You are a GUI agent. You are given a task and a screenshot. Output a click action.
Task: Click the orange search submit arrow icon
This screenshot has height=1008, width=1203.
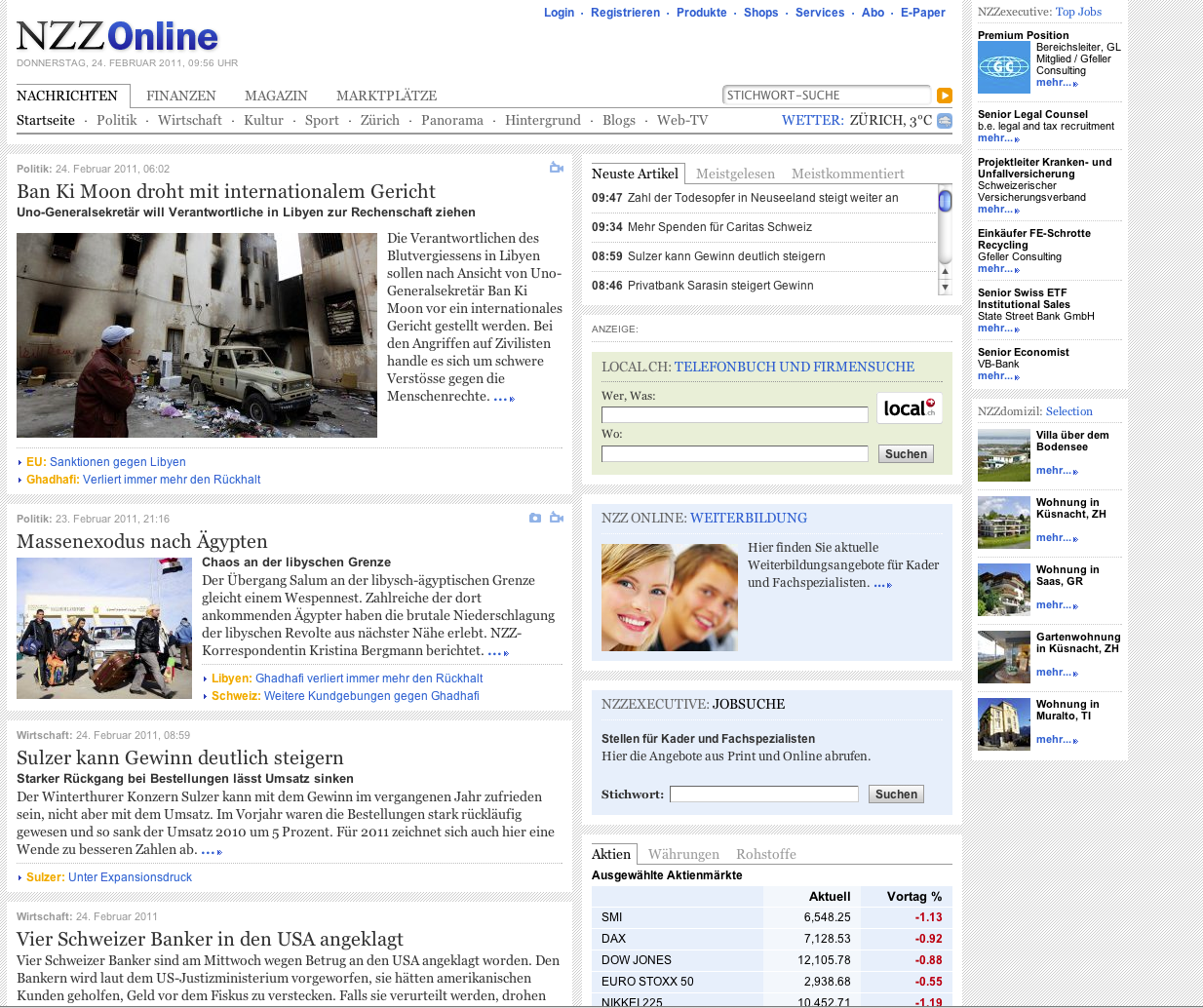(x=944, y=96)
